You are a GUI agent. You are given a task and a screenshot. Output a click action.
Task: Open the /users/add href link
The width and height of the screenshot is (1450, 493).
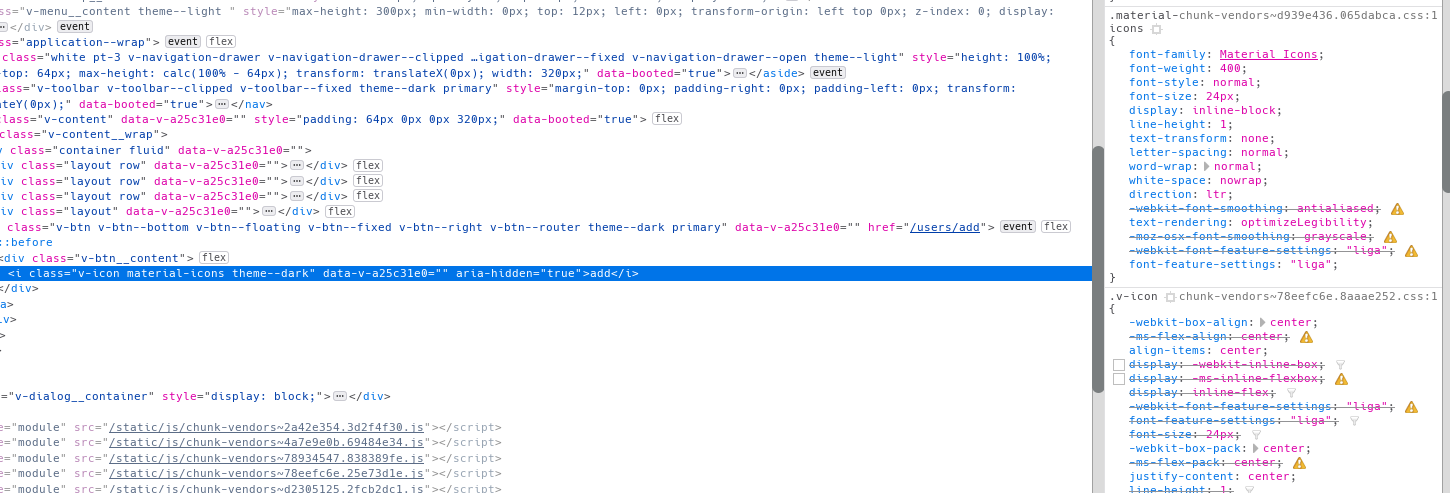click(945, 227)
